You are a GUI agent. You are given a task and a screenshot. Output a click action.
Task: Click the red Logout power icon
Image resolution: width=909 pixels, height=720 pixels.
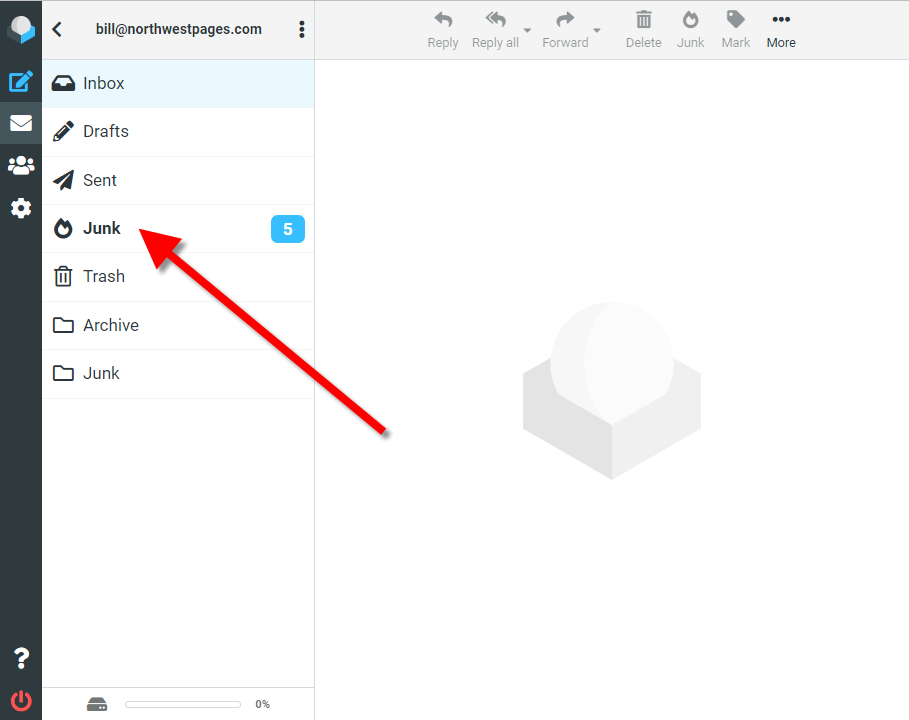click(x=21, y=700)
